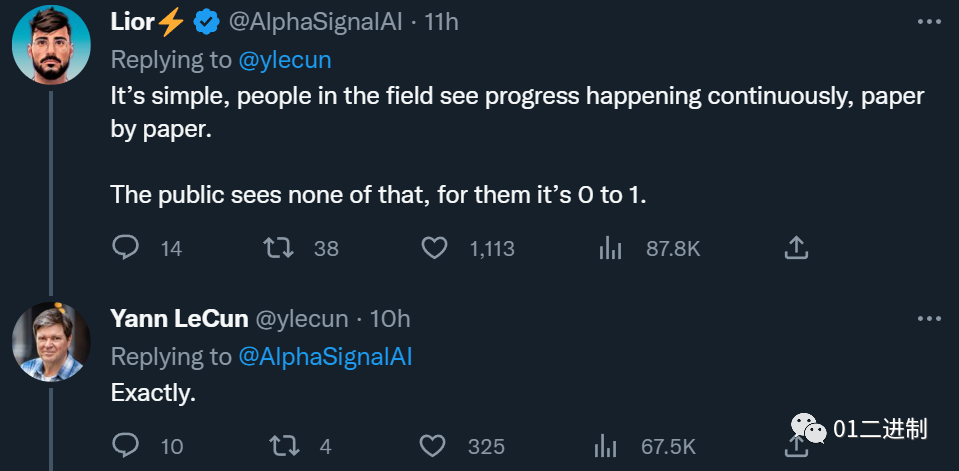Reply to Yann LeCun's tweet
959x471 pixels.
pyautogui.click(x=125, y=445)
